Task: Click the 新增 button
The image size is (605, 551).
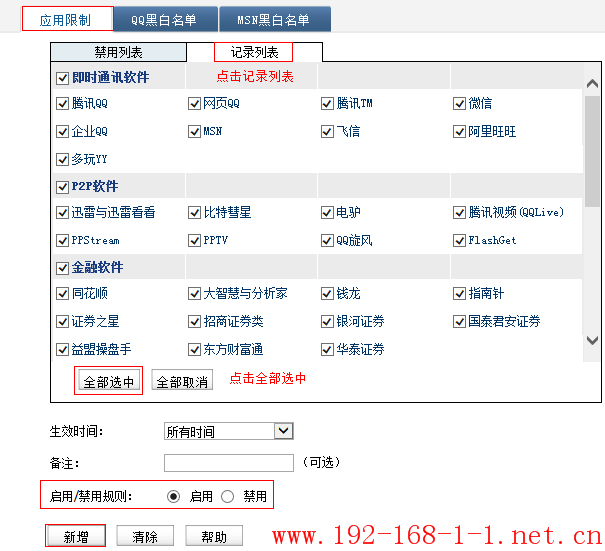Action: click(76, 536)
